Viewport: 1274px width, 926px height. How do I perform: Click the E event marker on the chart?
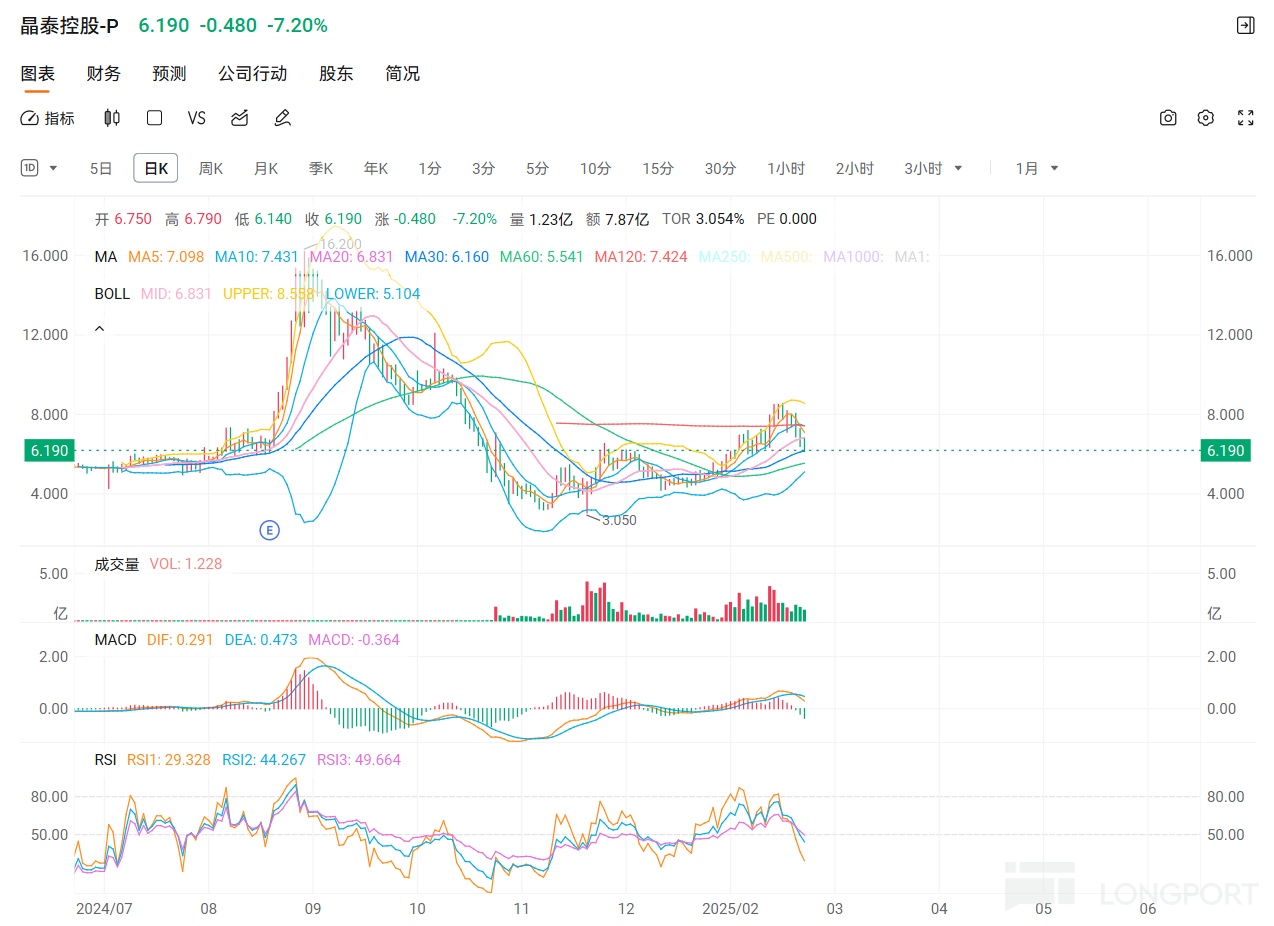pos(269,530)
